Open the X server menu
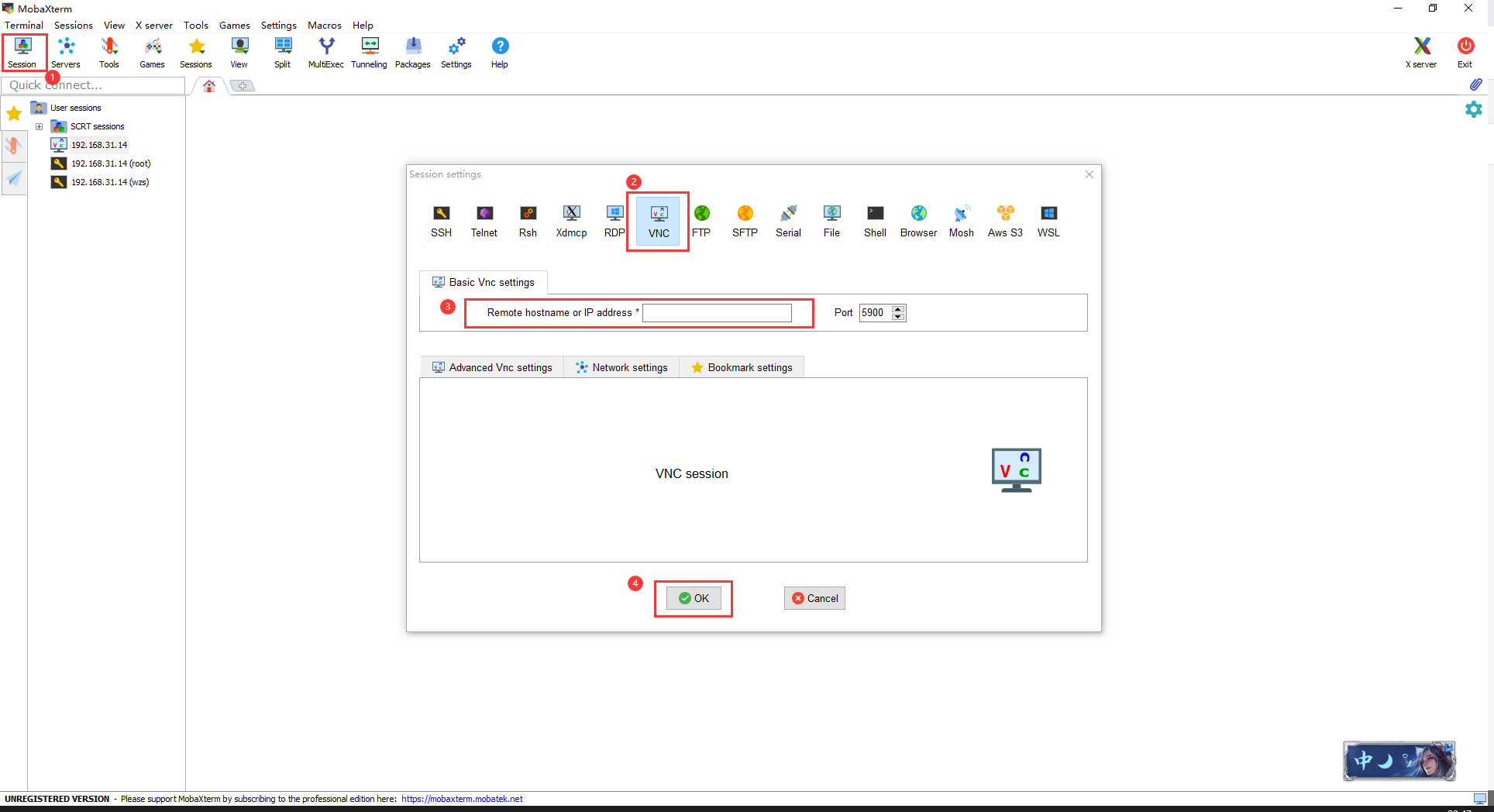Viewport: 1494px width, 812px height. pos(154,25)
